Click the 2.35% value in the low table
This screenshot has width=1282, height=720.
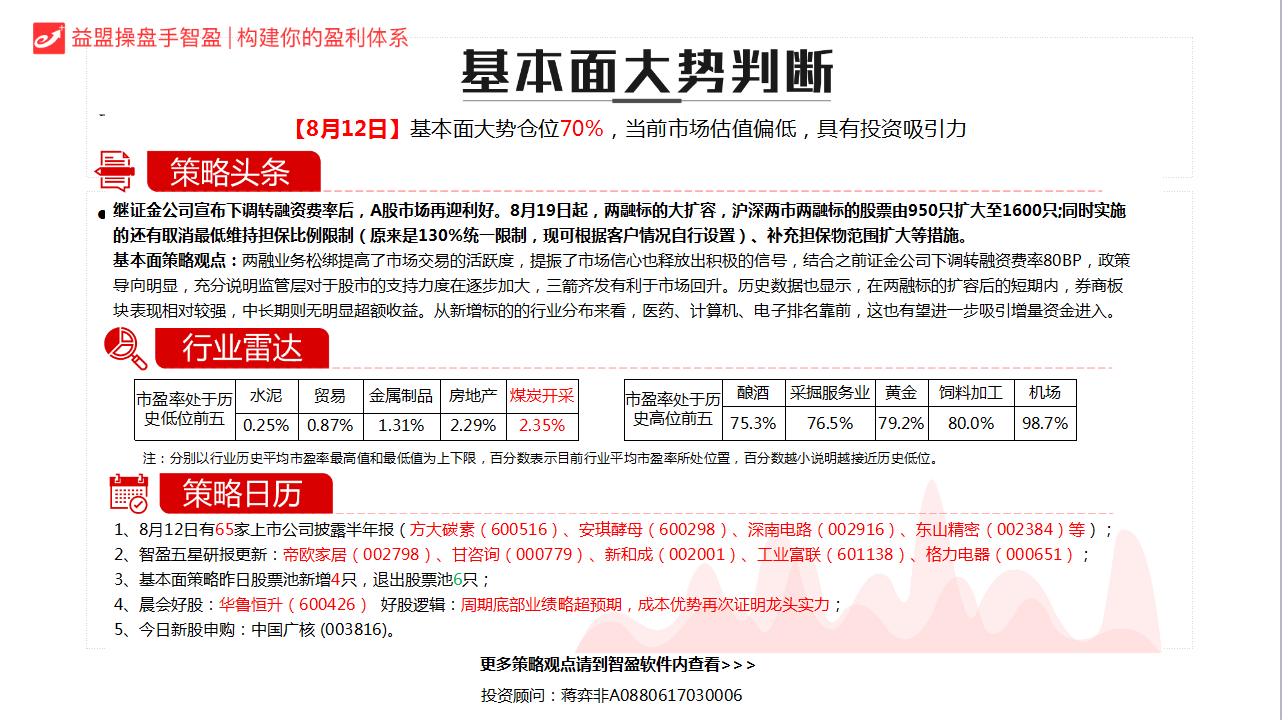[x=541, y=425]
